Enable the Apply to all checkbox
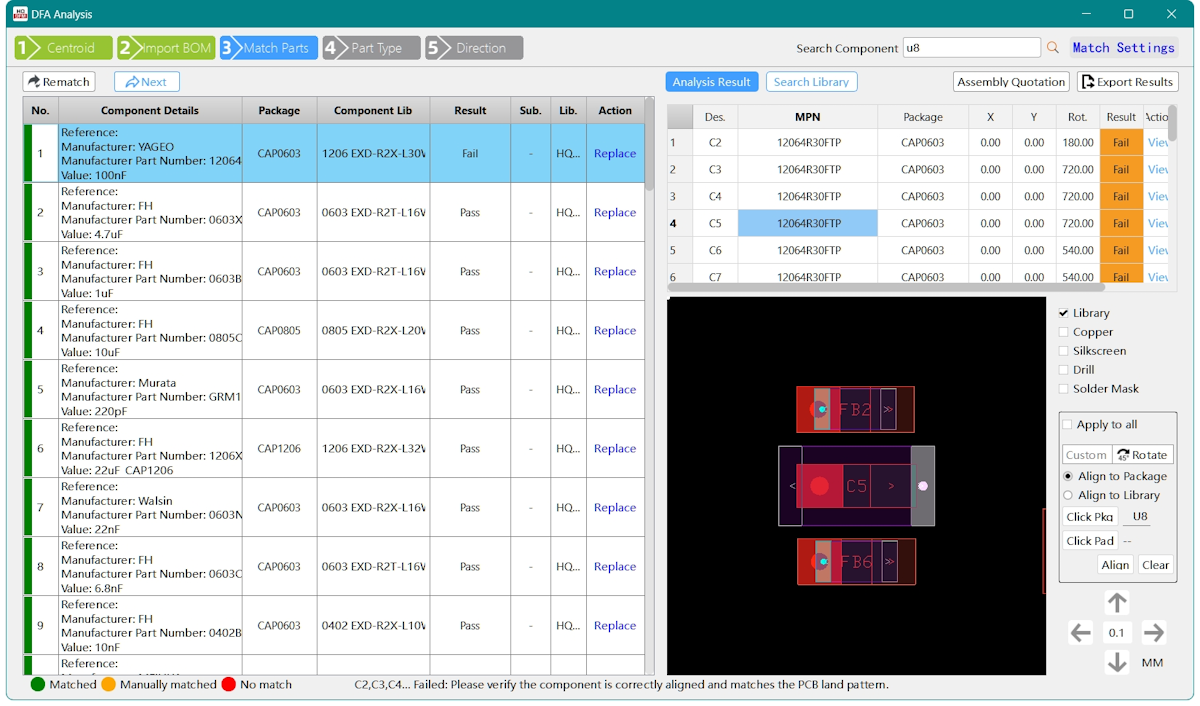Viewport: 1200px width, 706px height. (x=1067, y=424)
